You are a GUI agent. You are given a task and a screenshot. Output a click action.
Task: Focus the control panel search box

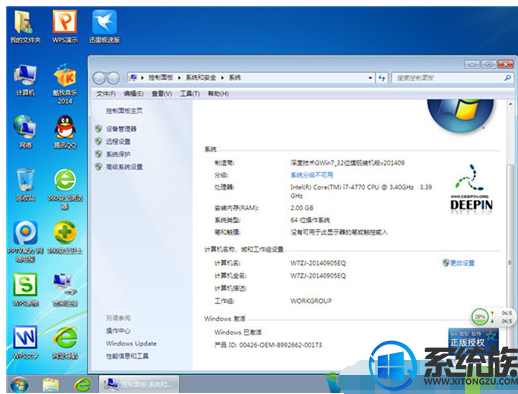pyautogui.click(x=447, y=78)
